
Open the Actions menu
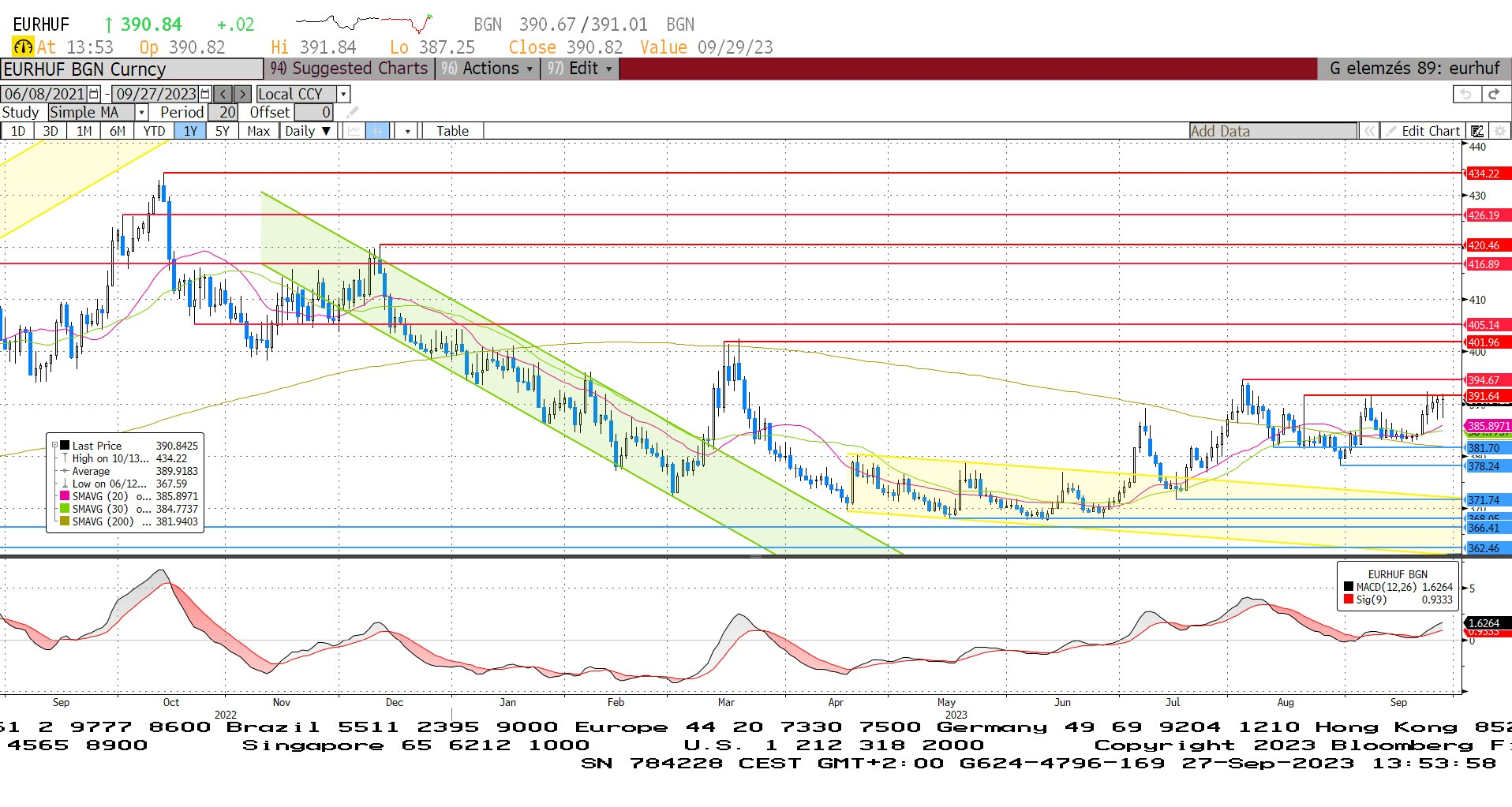[488, 69]
